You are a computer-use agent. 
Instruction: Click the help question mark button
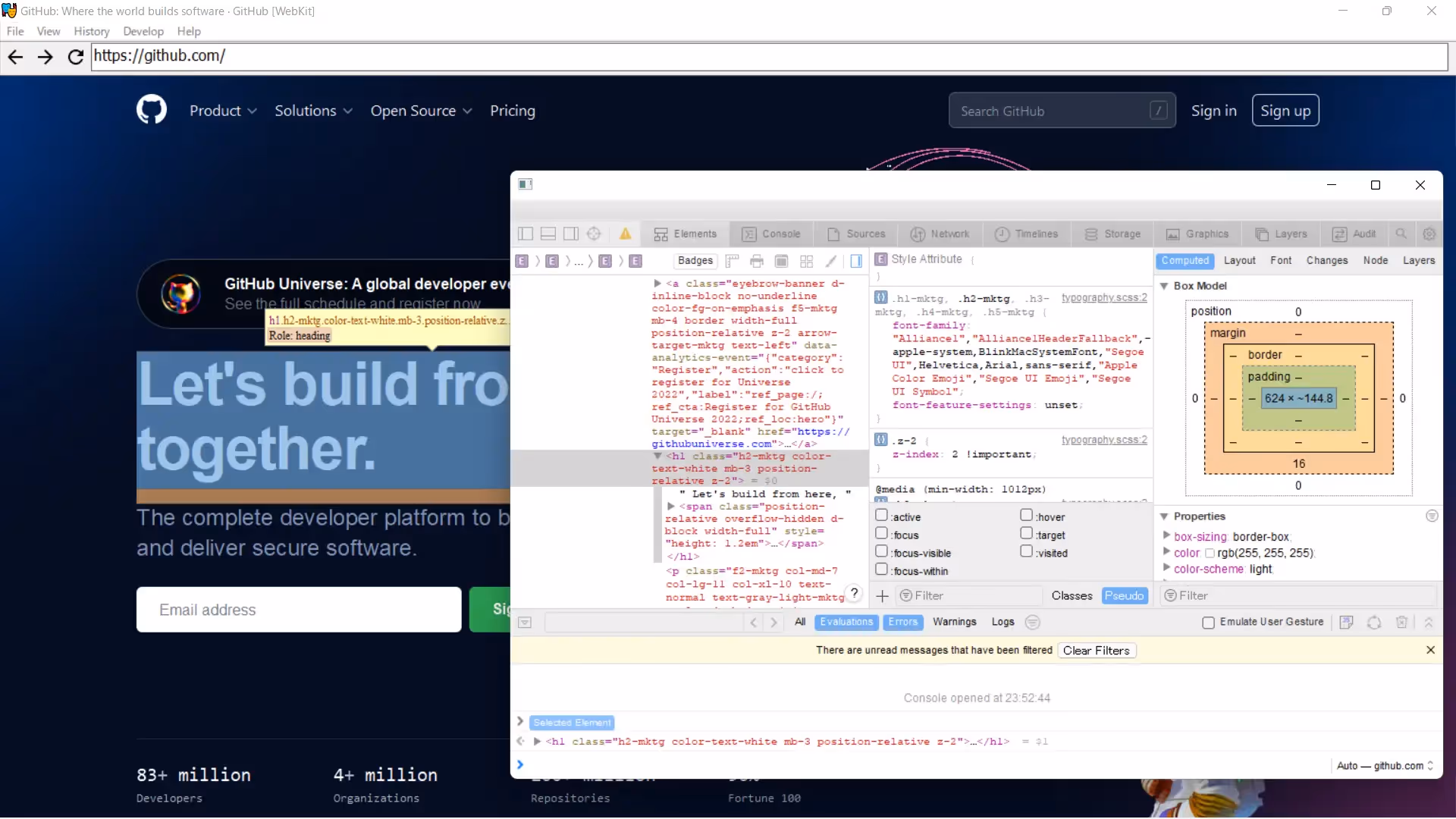854,593
